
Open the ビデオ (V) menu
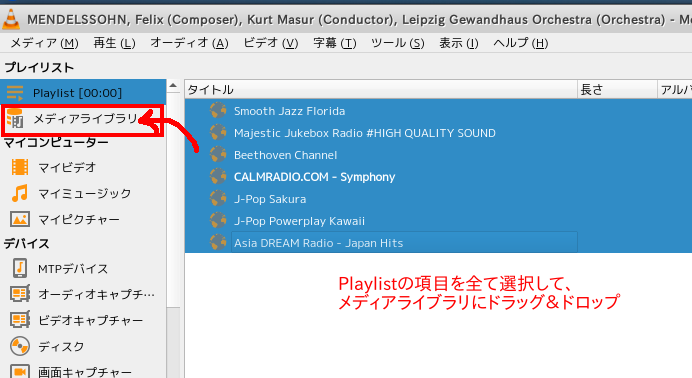[x=271, y=43]
